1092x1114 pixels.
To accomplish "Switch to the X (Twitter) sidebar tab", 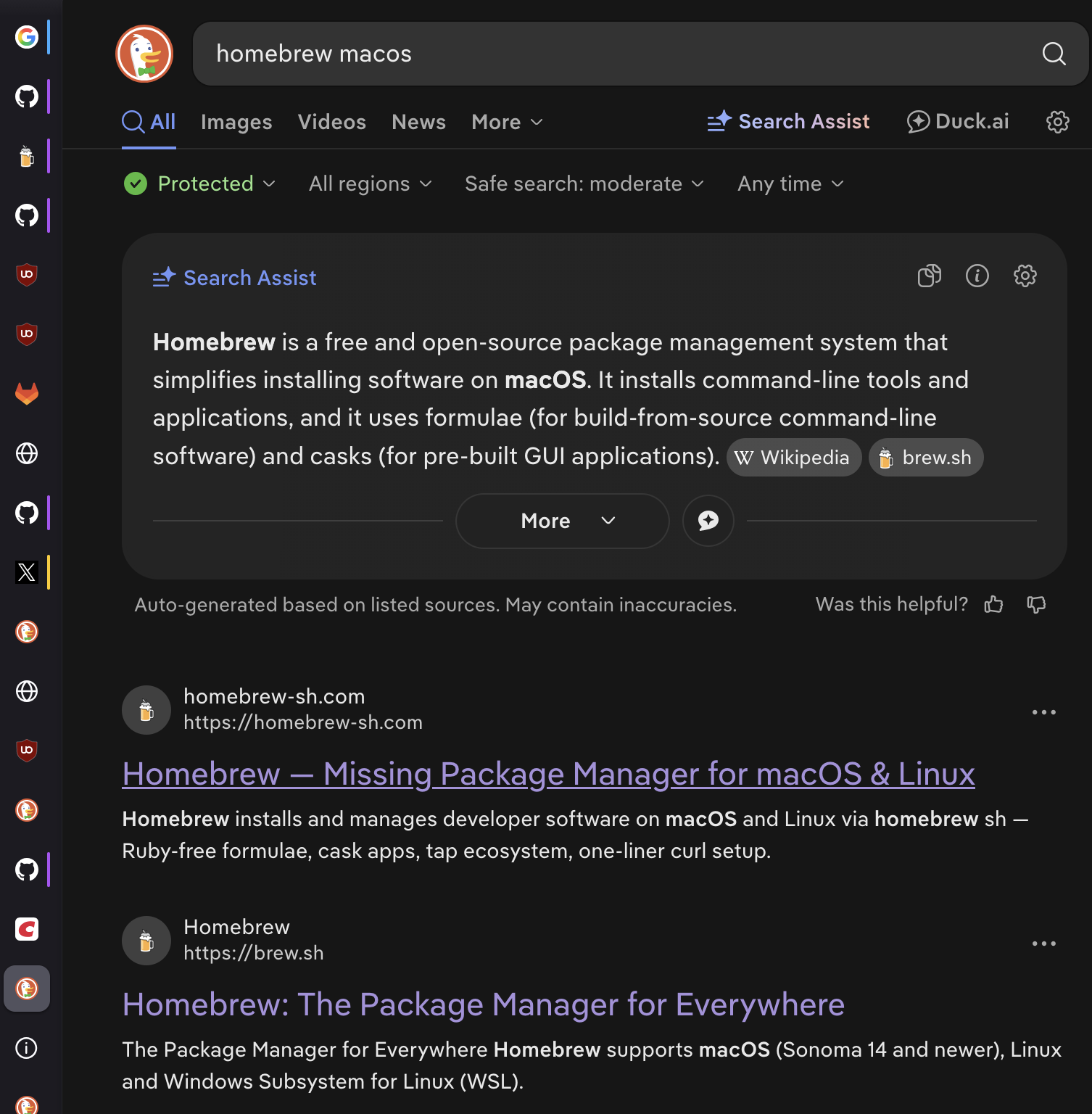I will pos(27,572).
